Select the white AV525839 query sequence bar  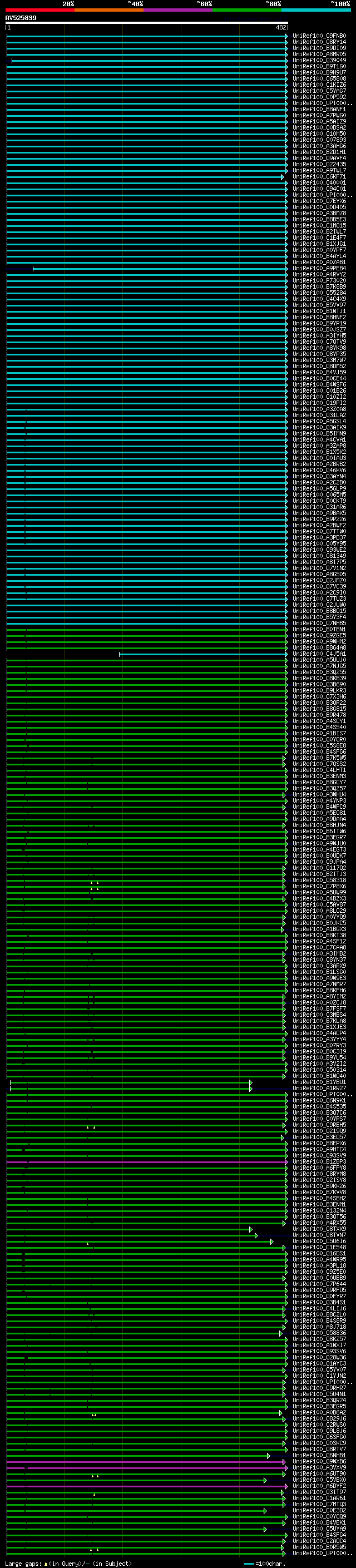point(147,22)
